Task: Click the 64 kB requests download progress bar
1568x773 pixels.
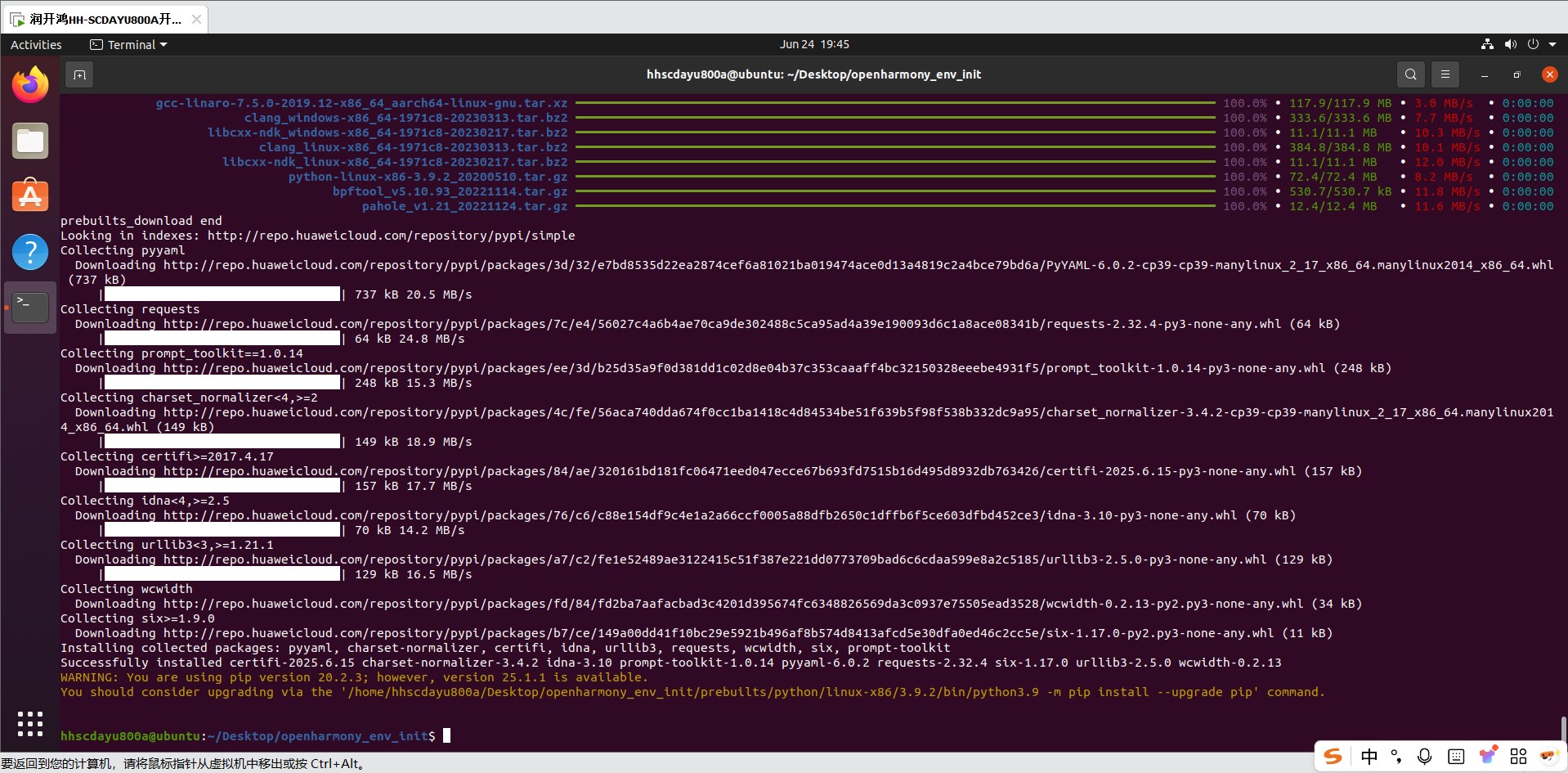Action: pyautogui.click(x=221, y=339)
